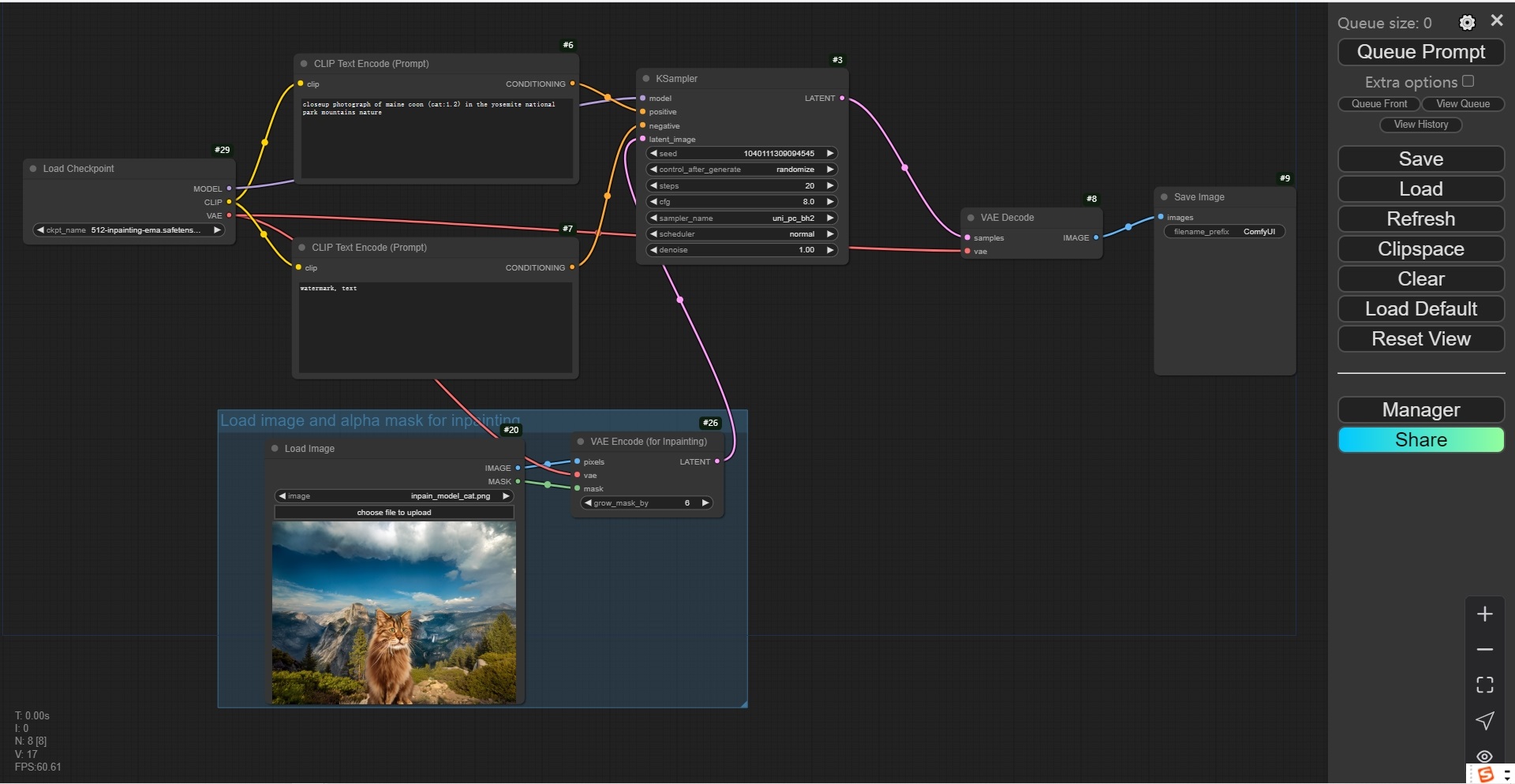Open control_after_generate randomize dropdown
Image resolution: width=1515 pixels, height=784 pixels.
tap(742, 170)
